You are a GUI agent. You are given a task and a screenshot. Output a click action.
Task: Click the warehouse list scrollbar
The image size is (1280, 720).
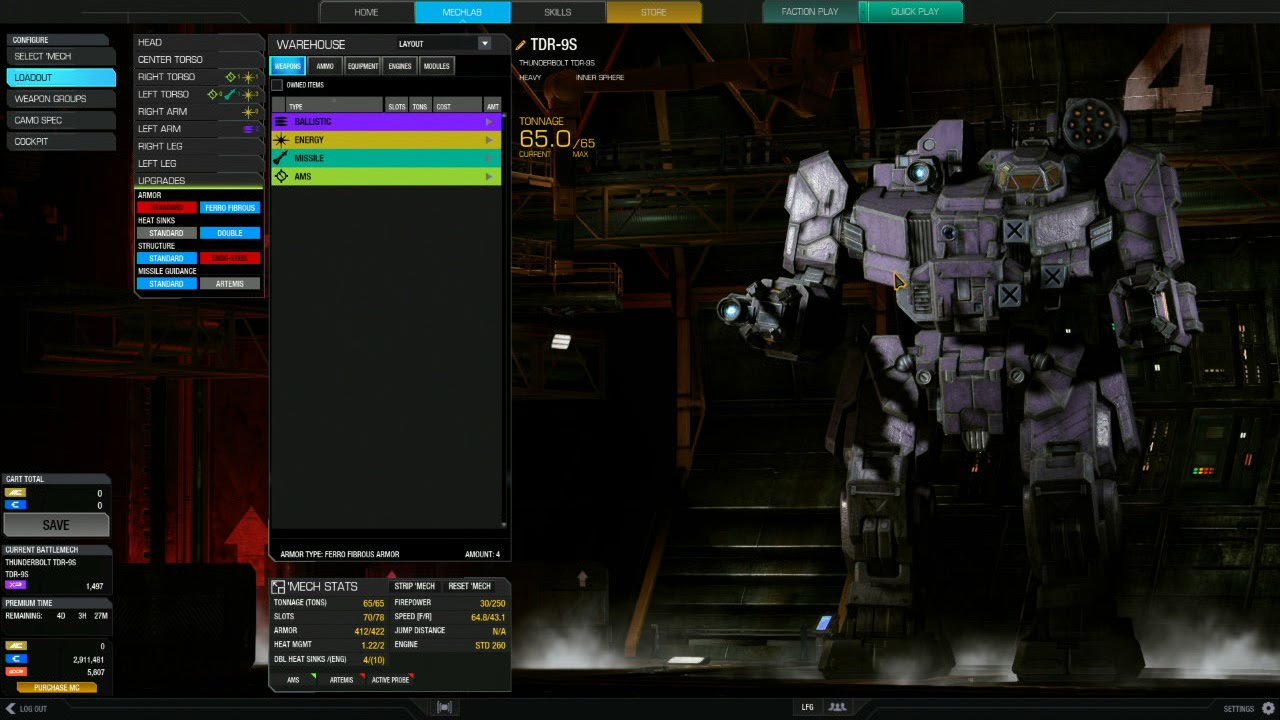click(x=504, y=320)
